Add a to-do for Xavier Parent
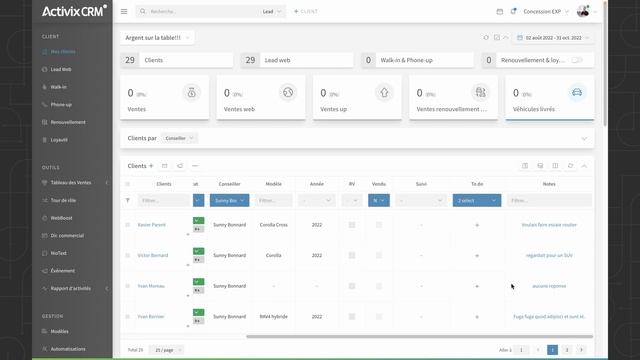The height and width of the screenshot is (360, 640). [x=477, y=225]
